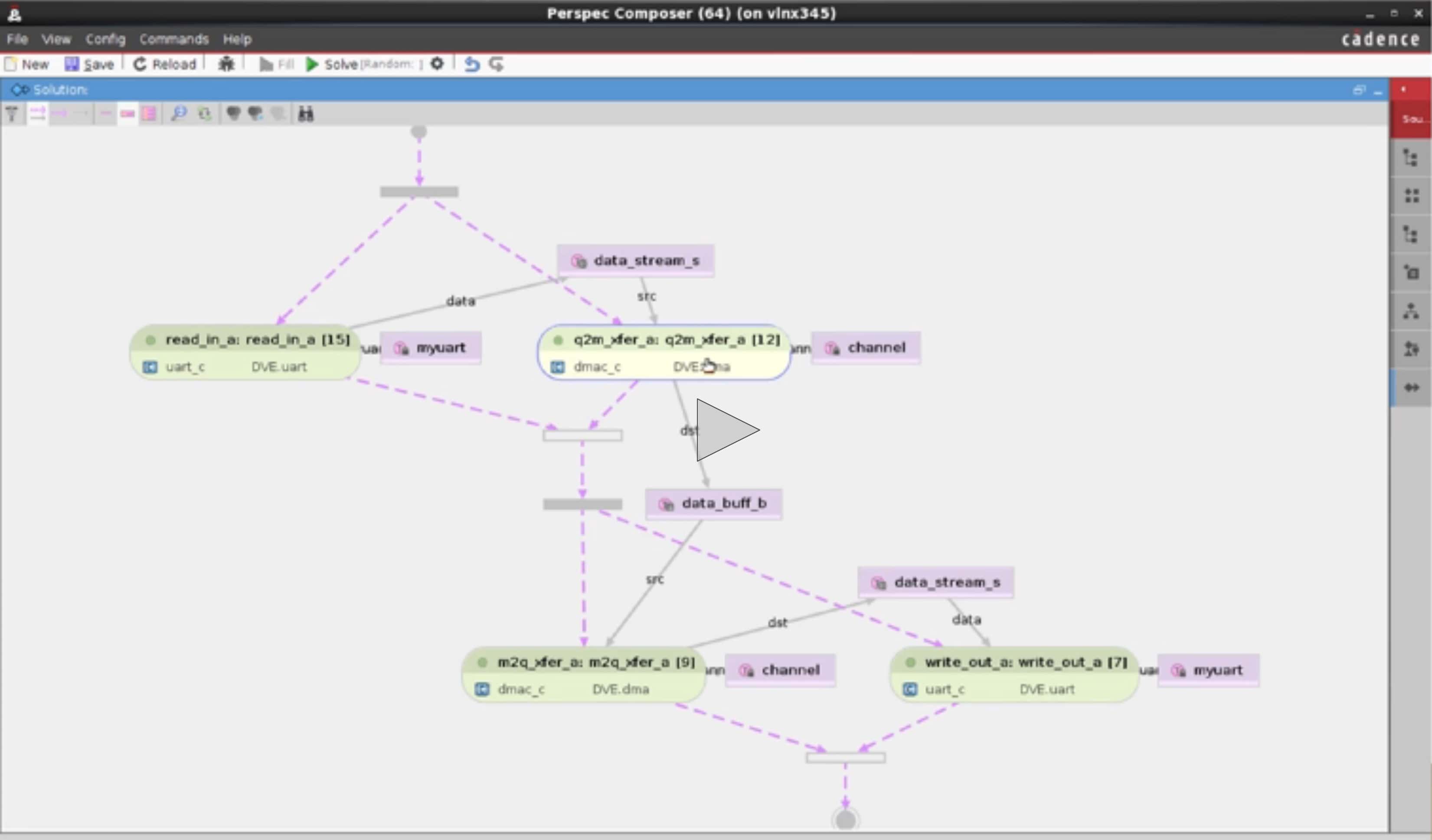
Task: Click the magnifier zoom icon
Action: [x=179, y=114]
